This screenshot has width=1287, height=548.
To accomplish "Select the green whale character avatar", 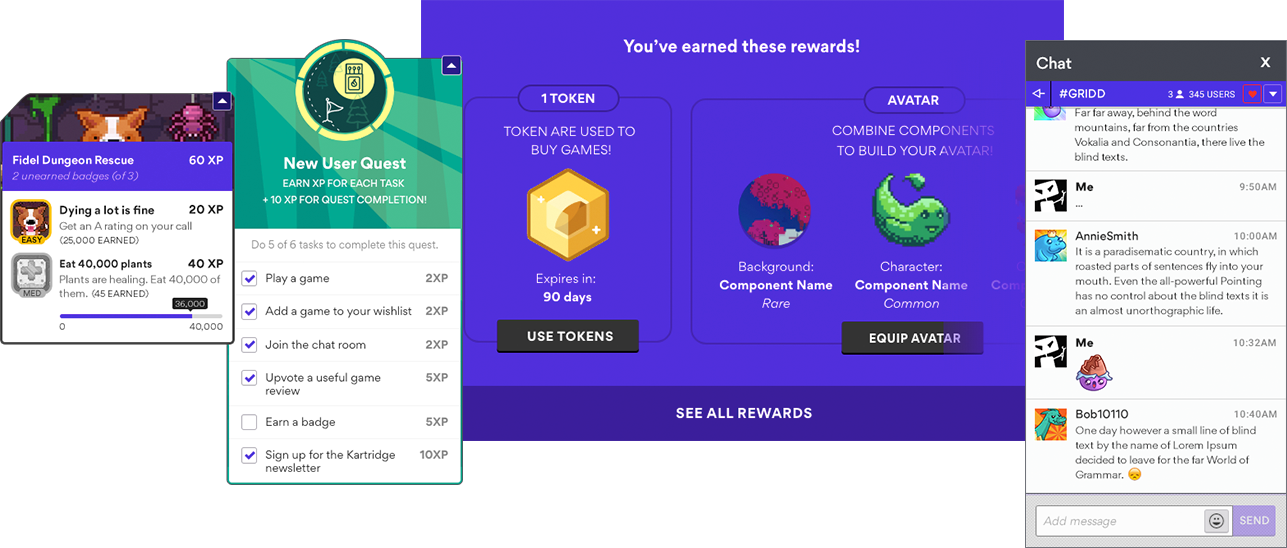I will click(911, 211).
